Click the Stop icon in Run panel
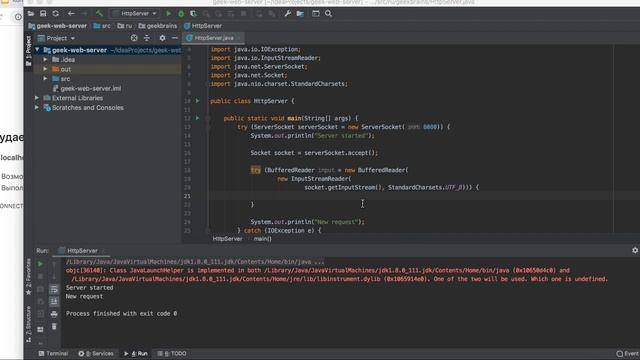640x360 pixels. click(x=40, y=276)
